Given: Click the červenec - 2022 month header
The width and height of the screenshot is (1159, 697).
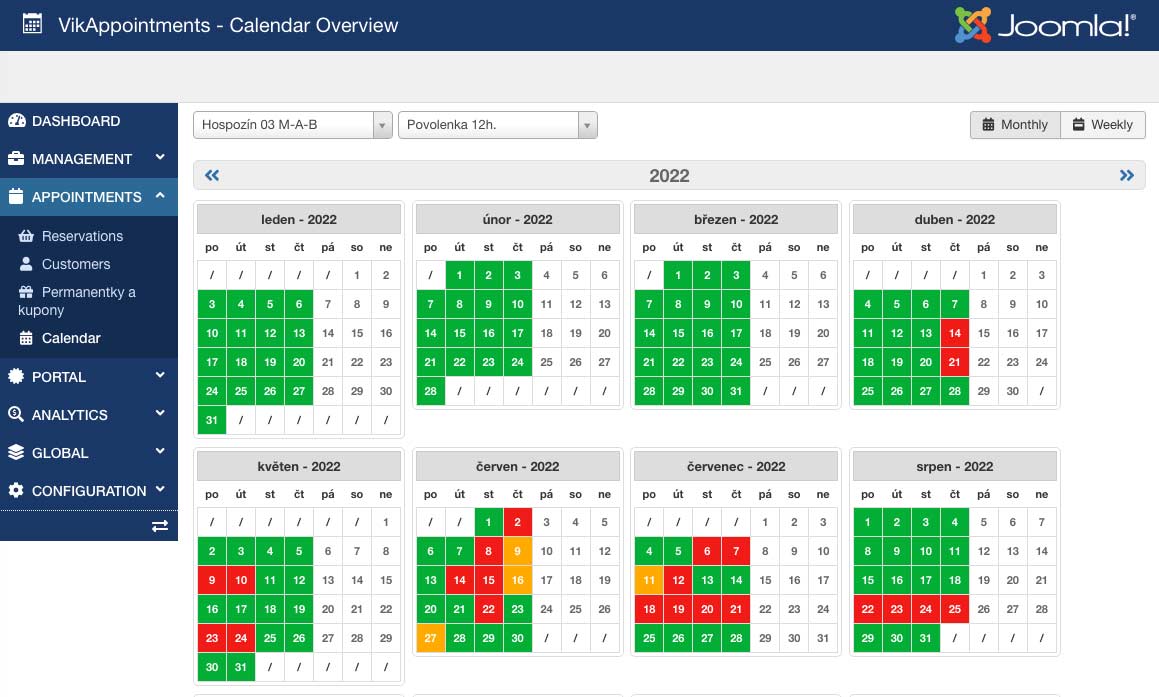Looking at the screenshot, I should [x=736, y=466].
